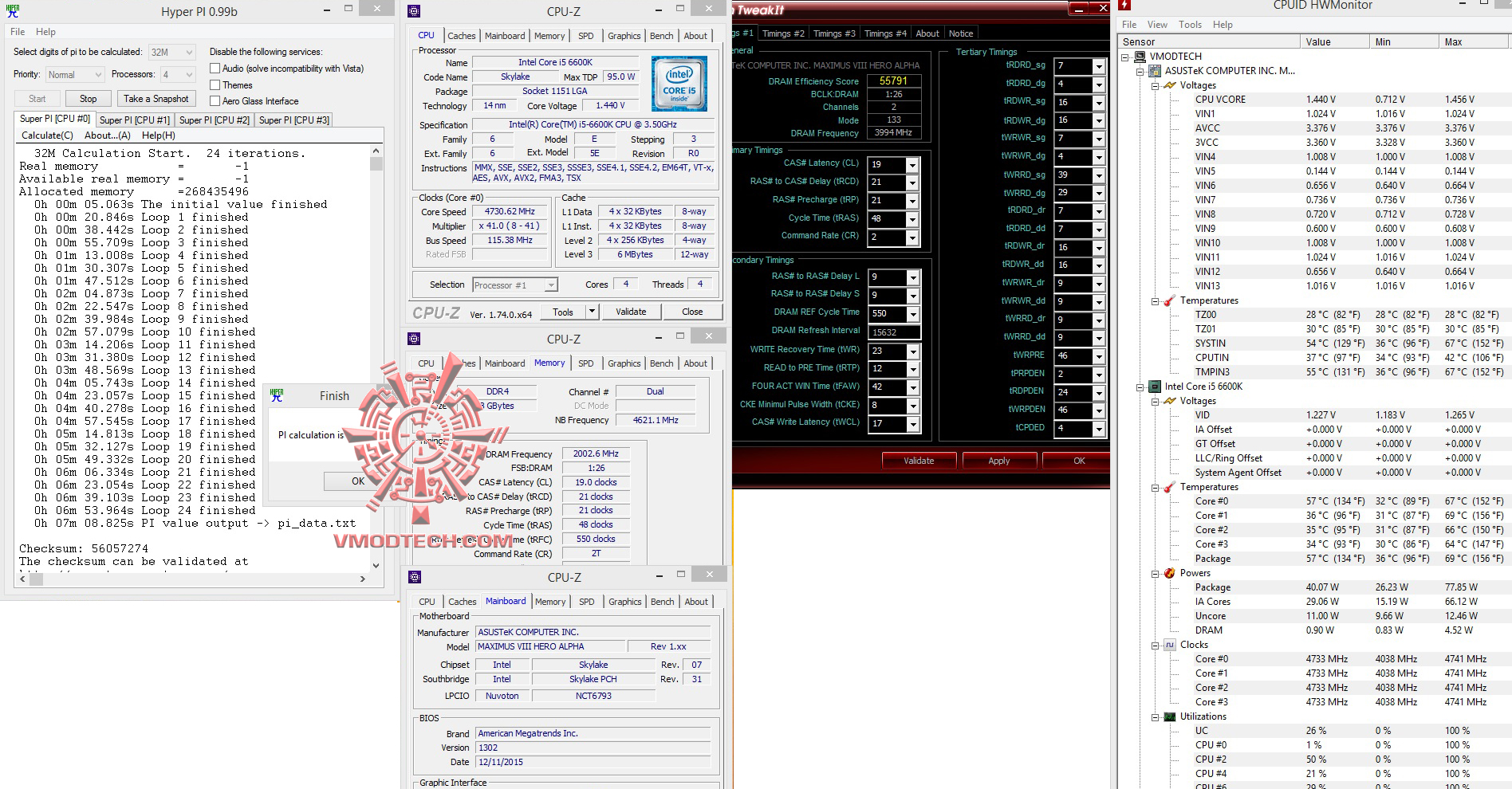Toggle the Aero Glass Interface checkbox
1512x789 pixels.
[x=215, y=100]
